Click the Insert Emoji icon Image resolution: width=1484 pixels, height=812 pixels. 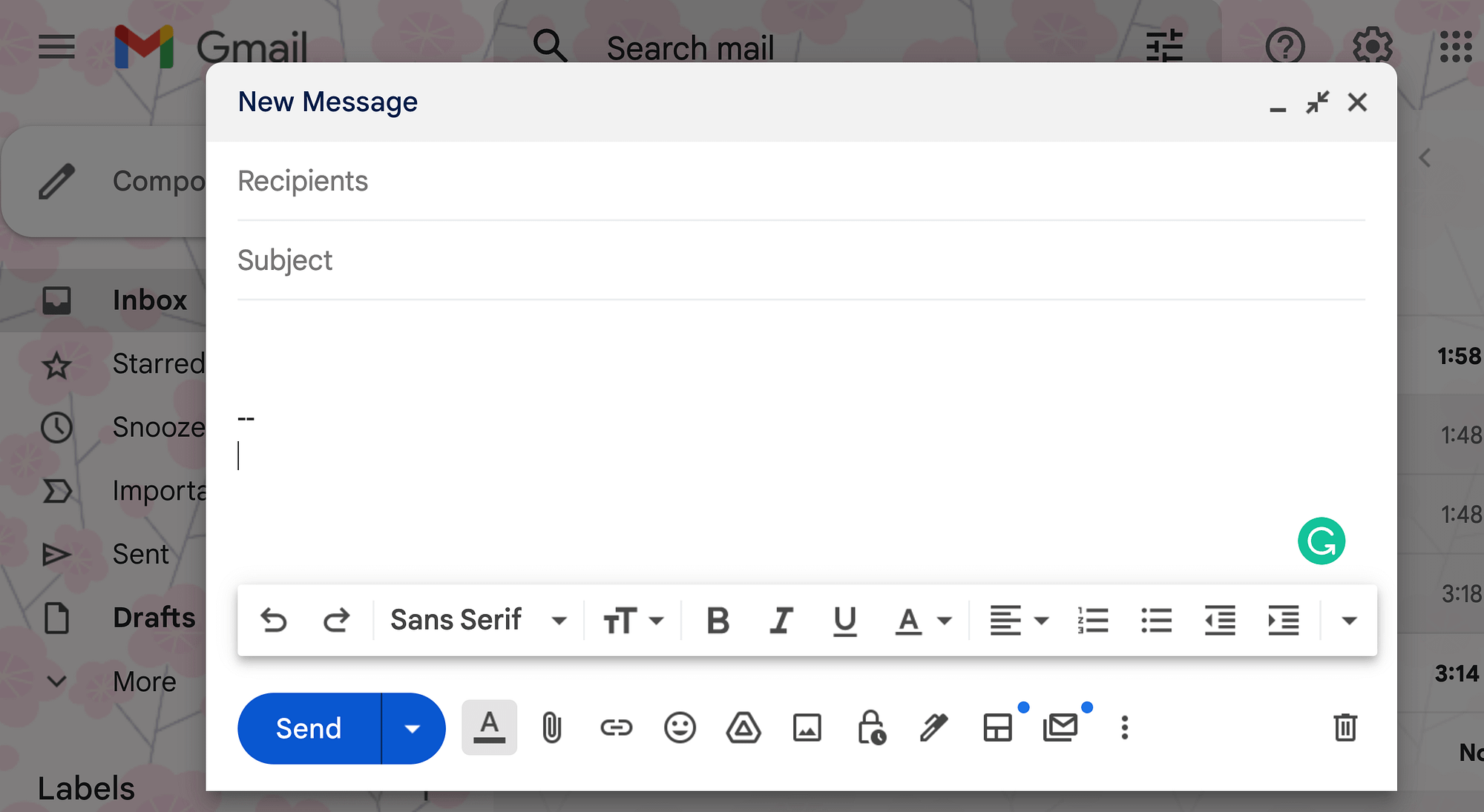click(x=680, y=728)
